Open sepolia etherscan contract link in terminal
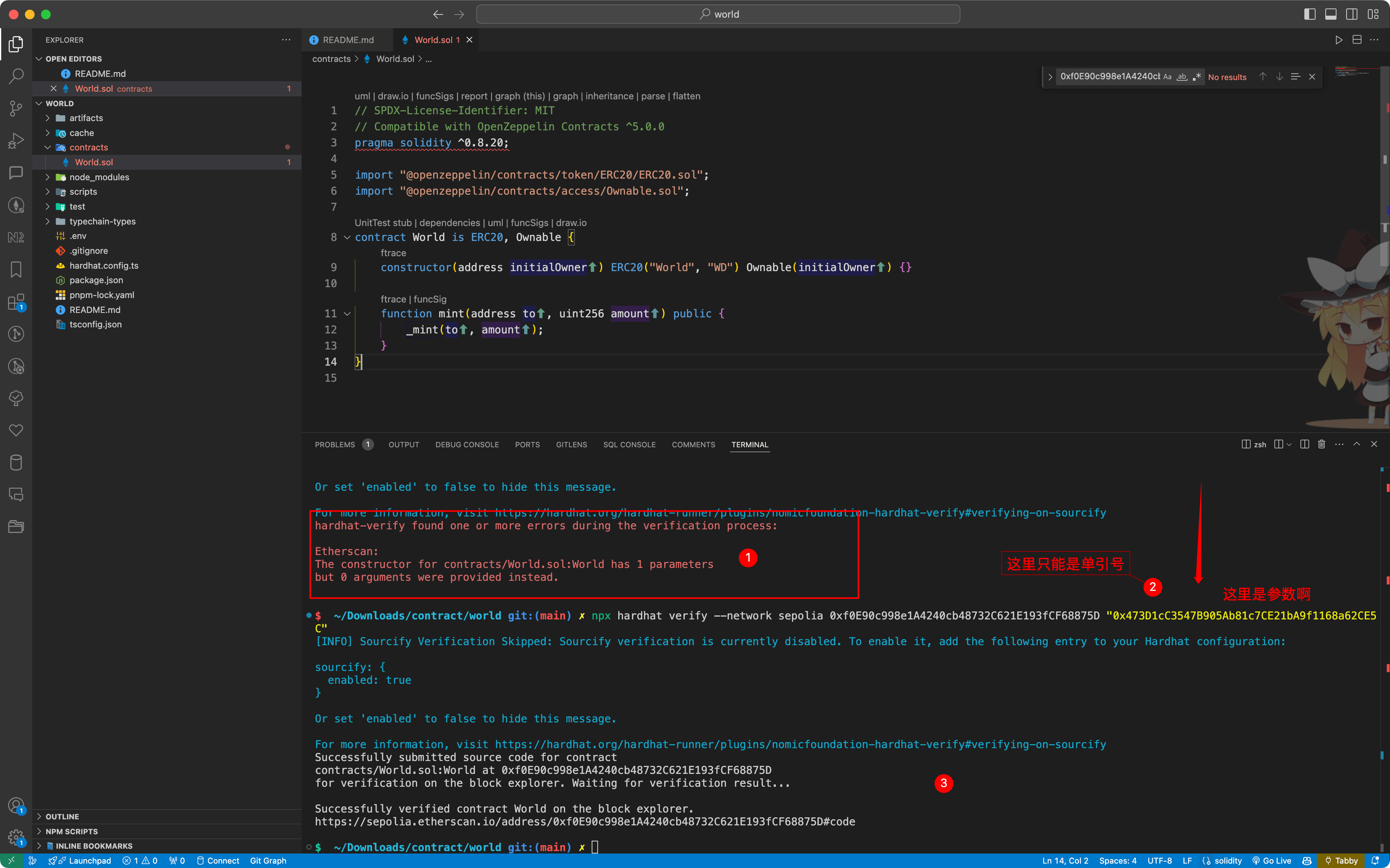Viewport: 1390px width, 868px height. tap(584, 821)
